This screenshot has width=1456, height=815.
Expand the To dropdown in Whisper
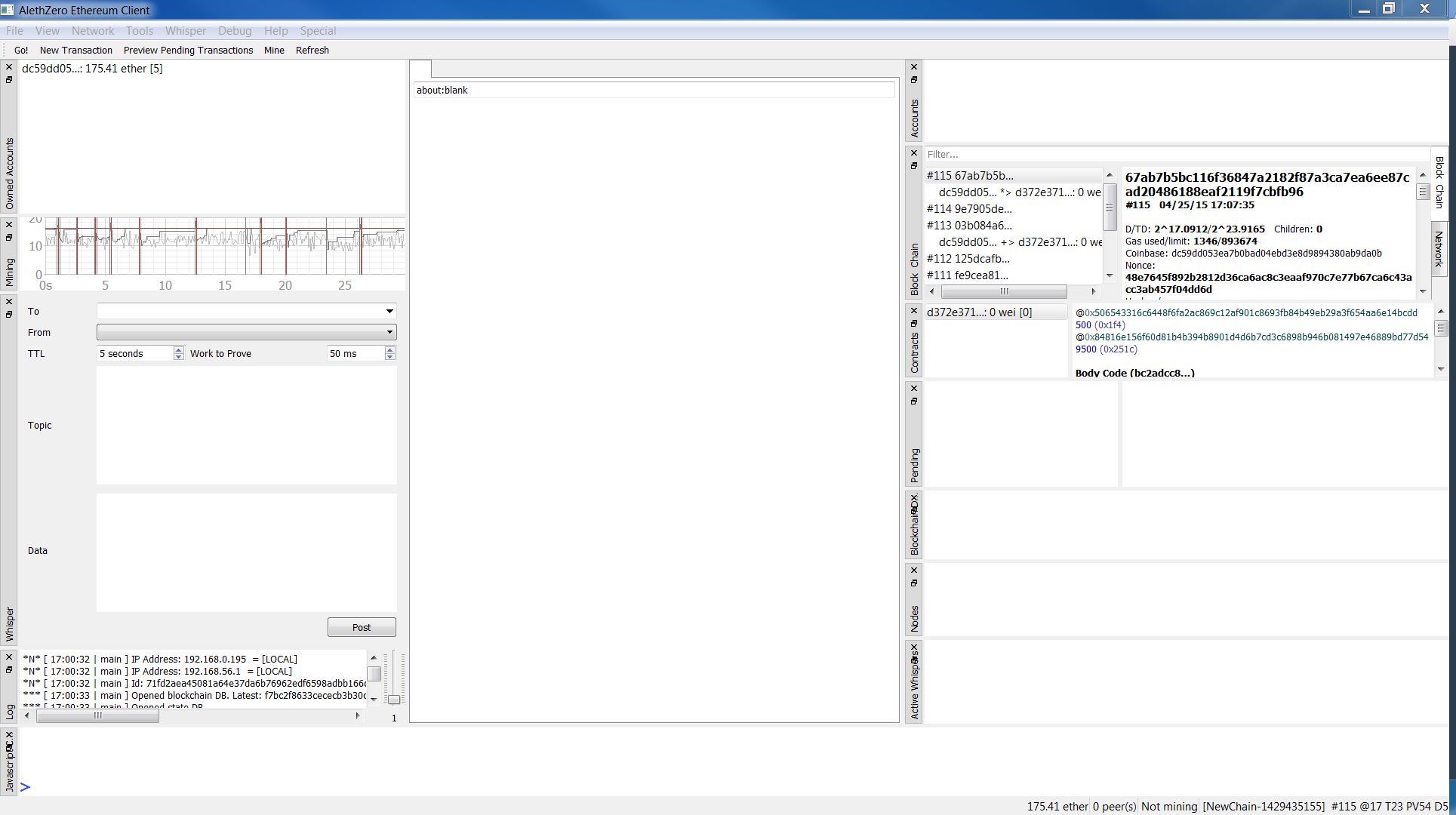click(x=389, y=311)
